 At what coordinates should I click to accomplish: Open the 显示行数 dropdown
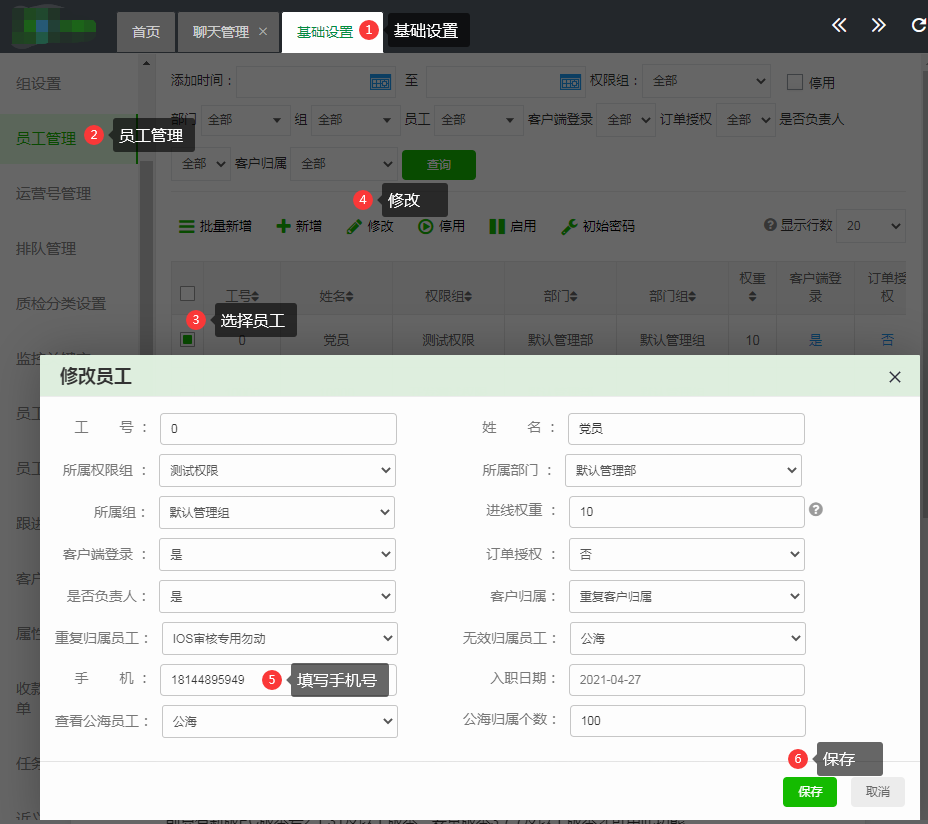click(870, 226)
